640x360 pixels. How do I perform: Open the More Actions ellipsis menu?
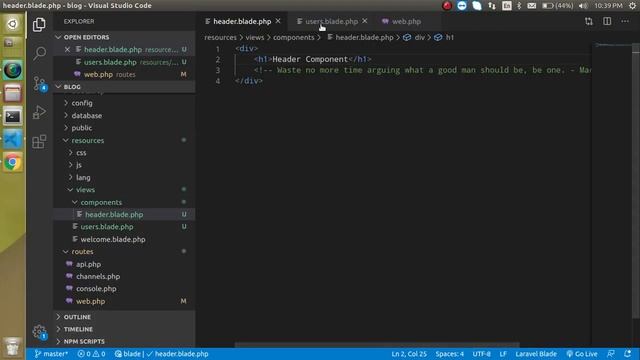tap(625, 21)
